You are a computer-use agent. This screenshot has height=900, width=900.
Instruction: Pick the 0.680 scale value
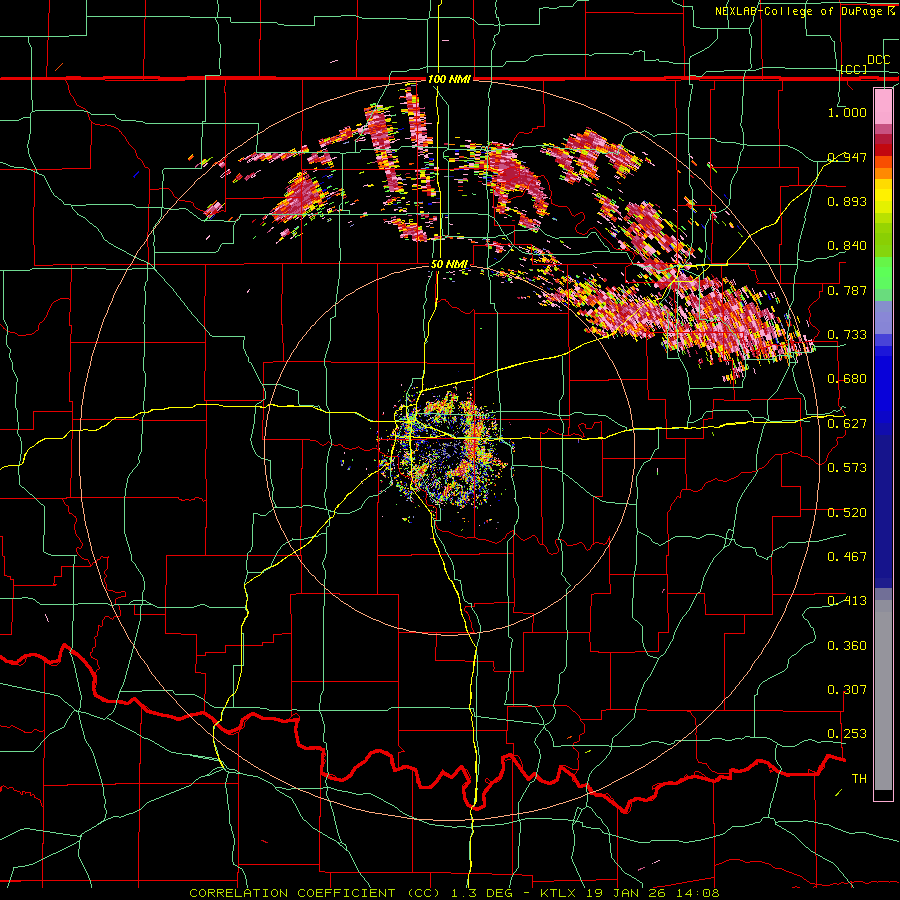847,379
